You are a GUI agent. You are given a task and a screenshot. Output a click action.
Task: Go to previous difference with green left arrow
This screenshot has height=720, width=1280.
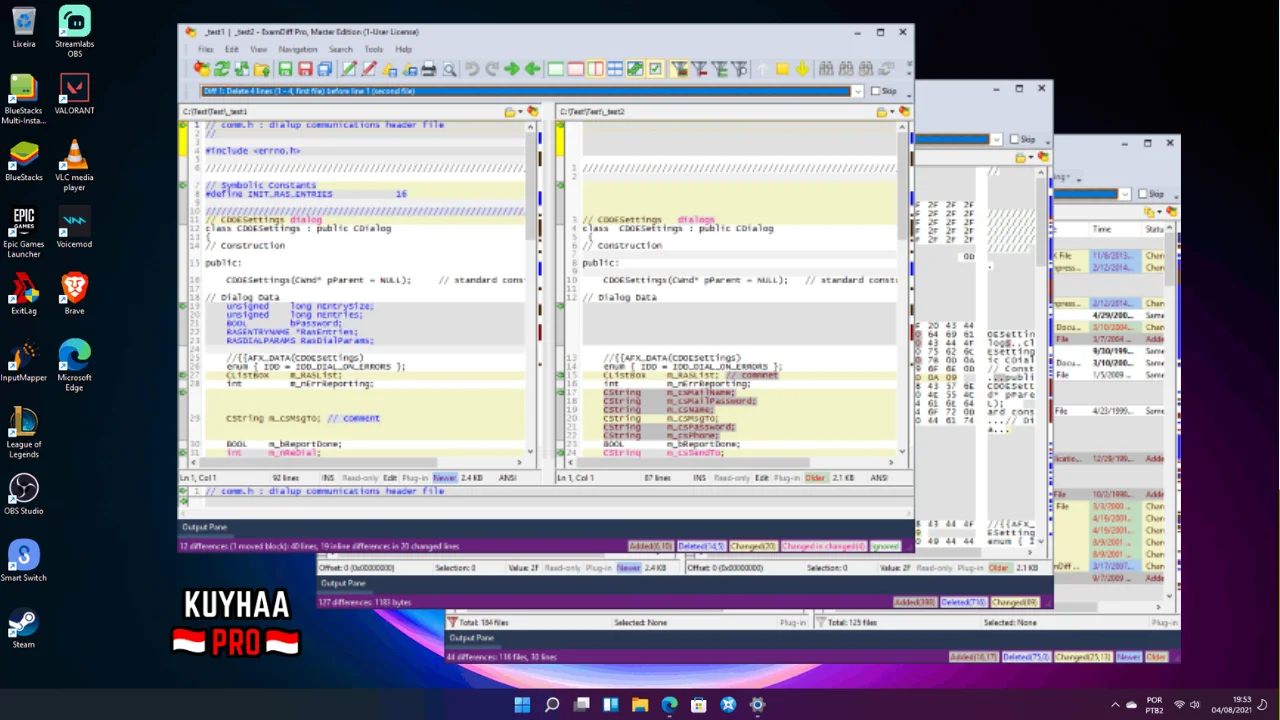(x=532, y=69)
